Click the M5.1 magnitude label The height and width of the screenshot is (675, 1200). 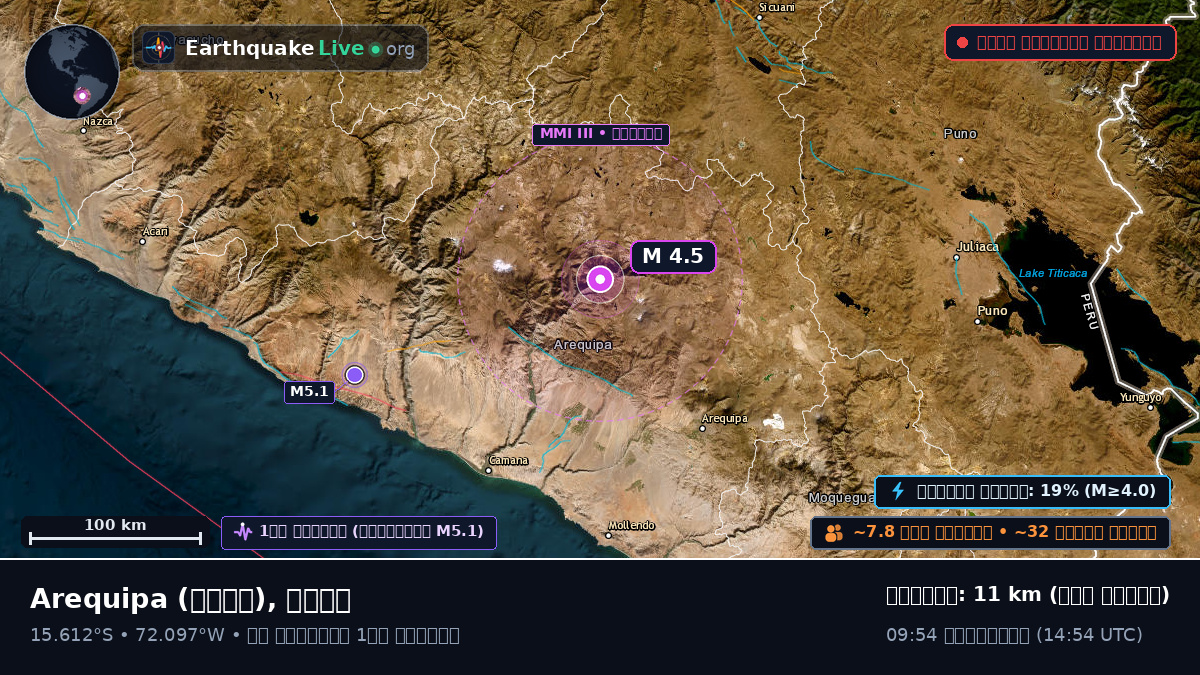(x=309, y=392)
